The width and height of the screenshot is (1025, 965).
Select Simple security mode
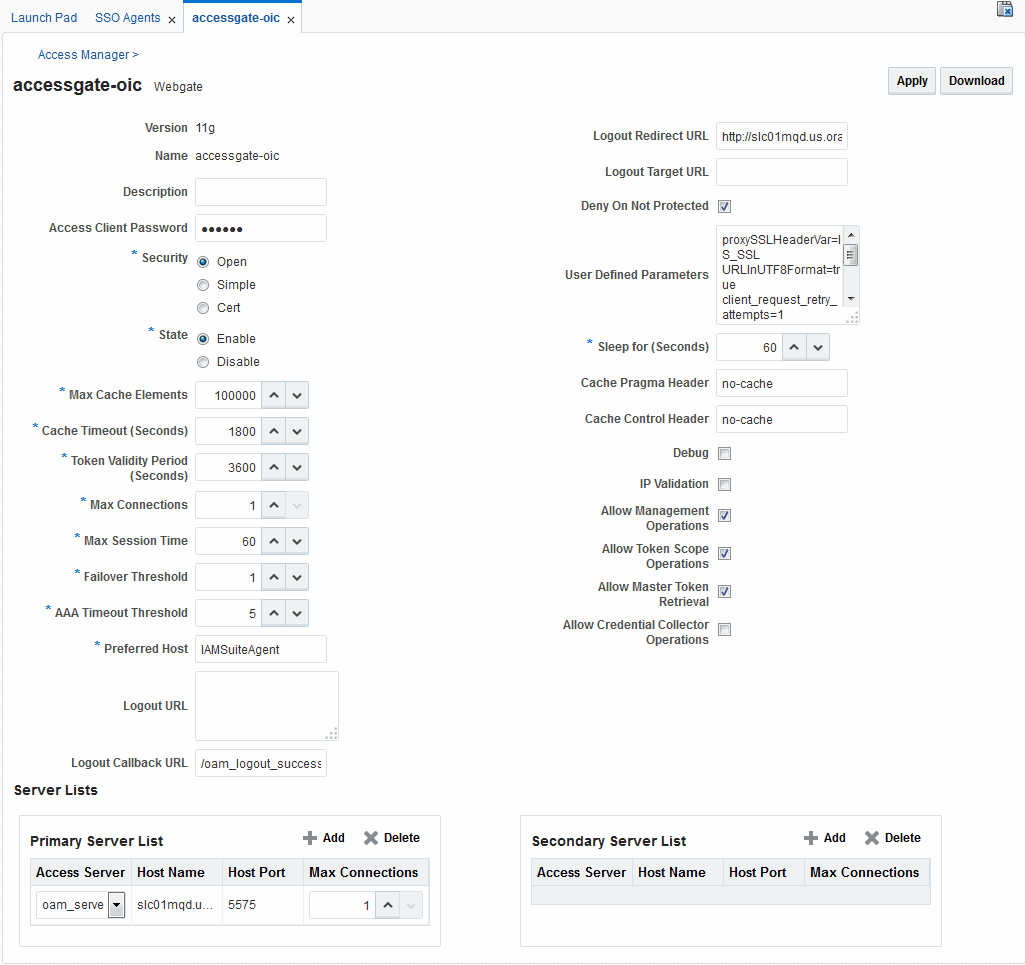point(203,285)
